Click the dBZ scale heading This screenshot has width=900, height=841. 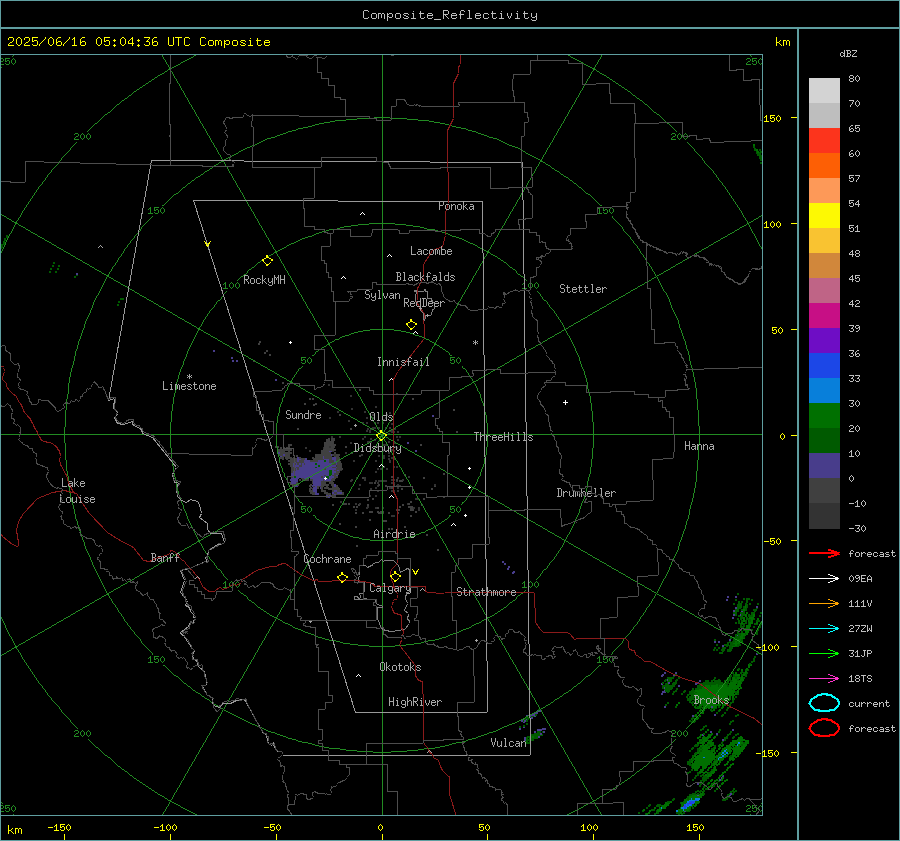pos(848,54)
